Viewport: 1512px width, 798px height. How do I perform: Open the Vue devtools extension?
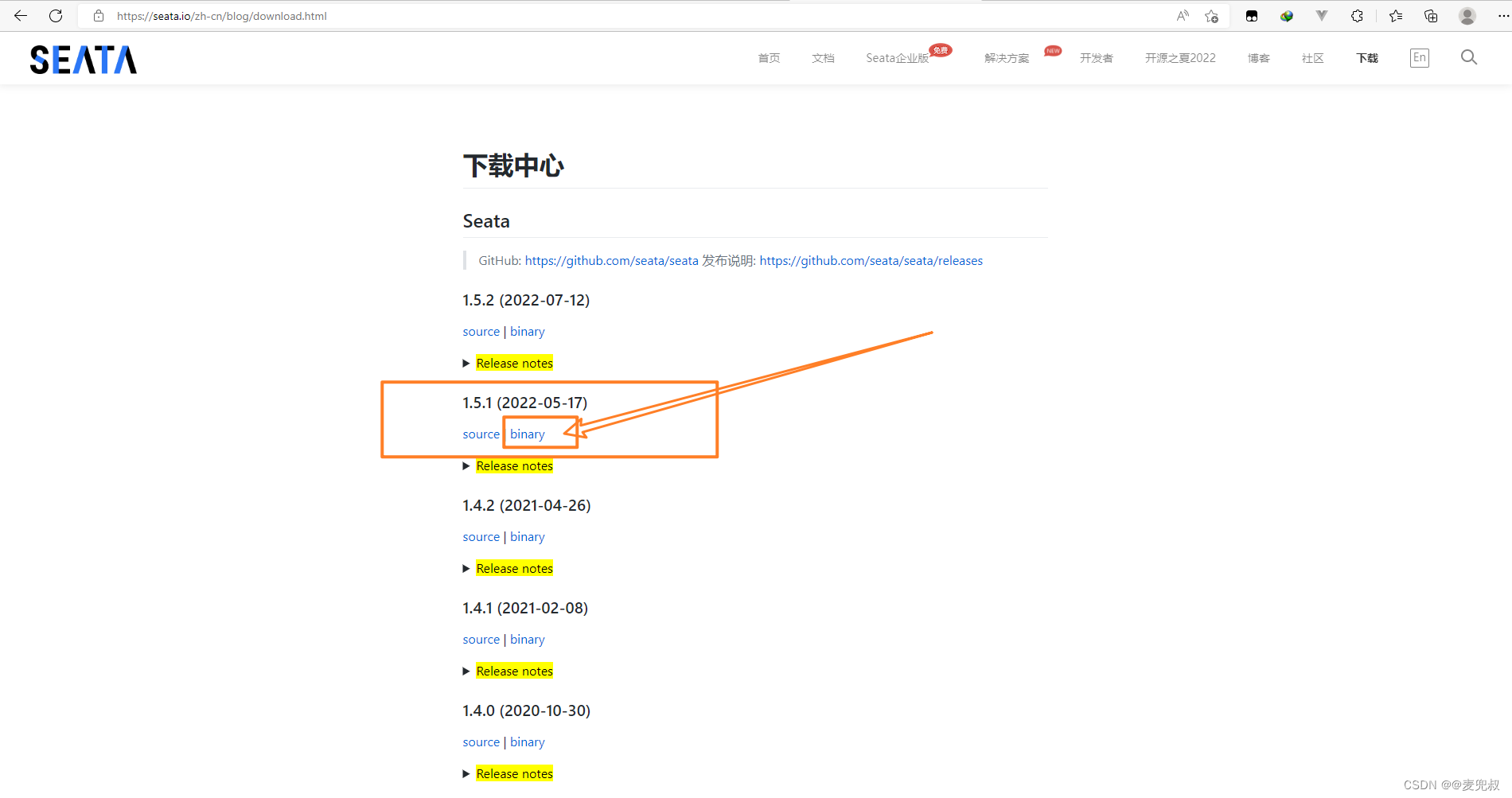point(1322,15)
